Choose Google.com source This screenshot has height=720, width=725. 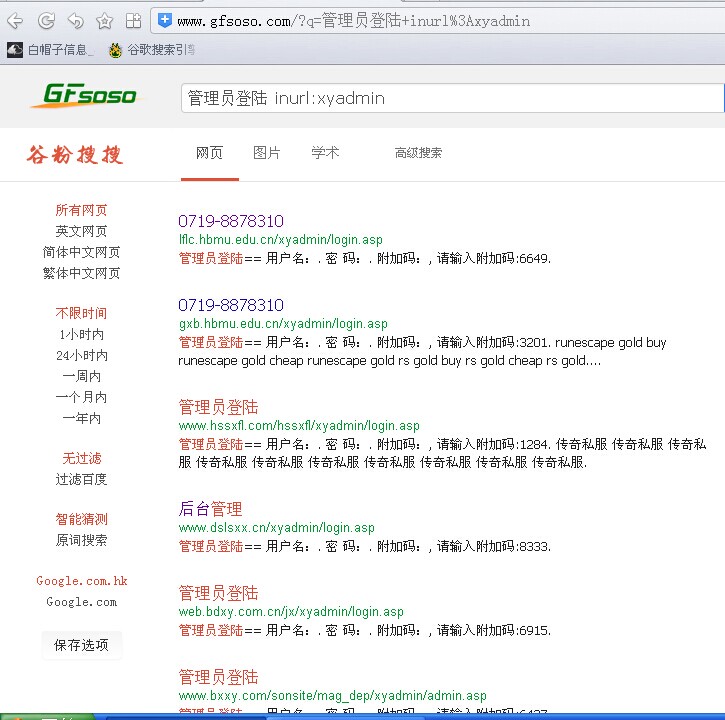[81, 602]
